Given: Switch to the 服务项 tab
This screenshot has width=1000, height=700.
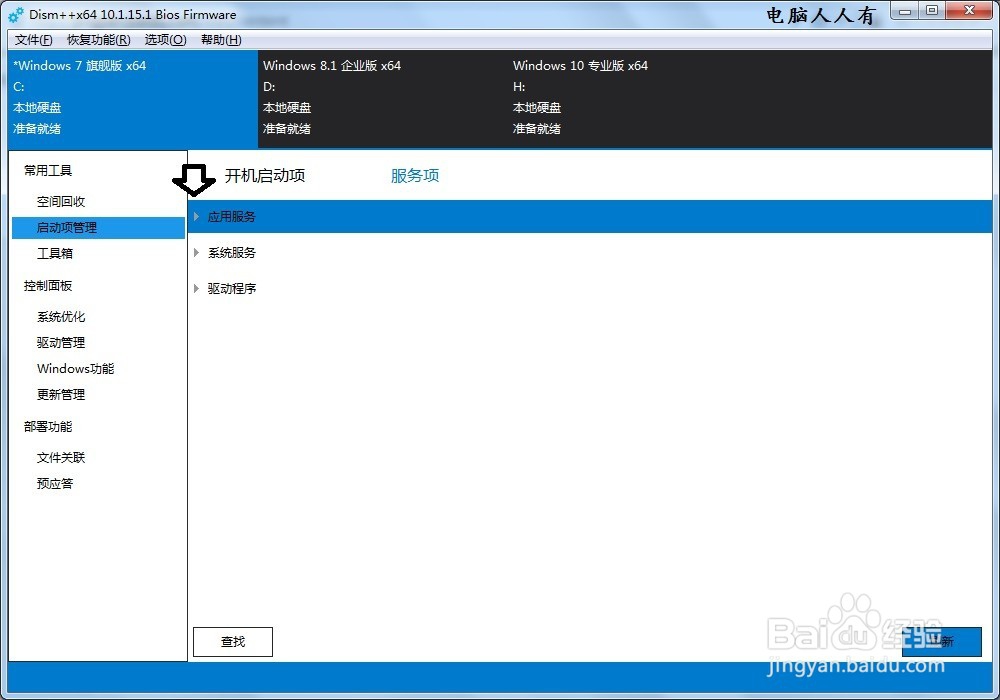Looking at the screenshot, I should 415,175.
